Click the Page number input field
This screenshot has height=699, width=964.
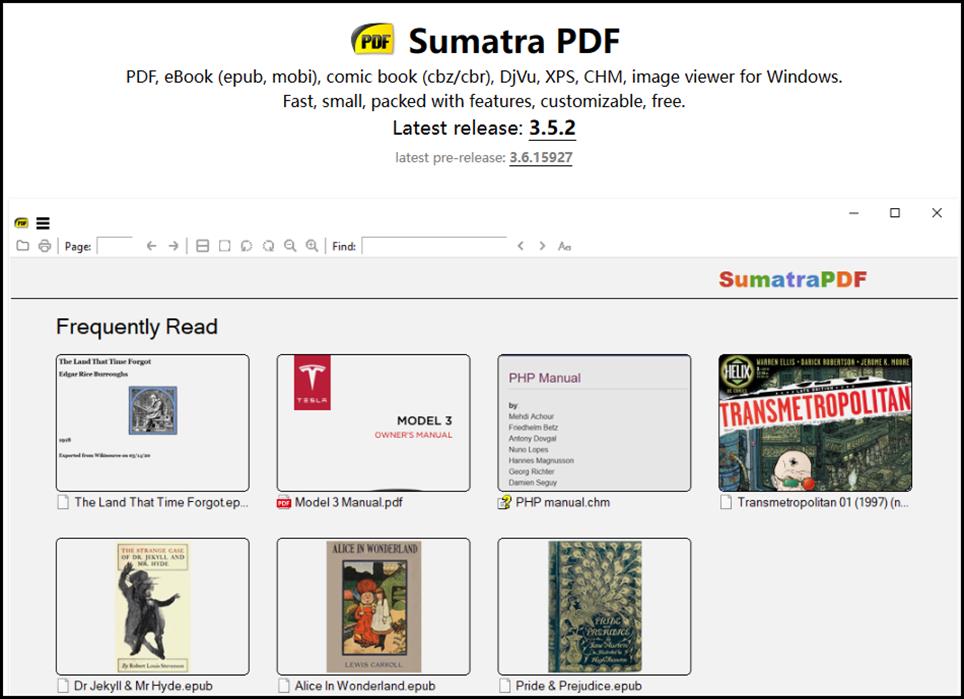(x=115, y=246)
